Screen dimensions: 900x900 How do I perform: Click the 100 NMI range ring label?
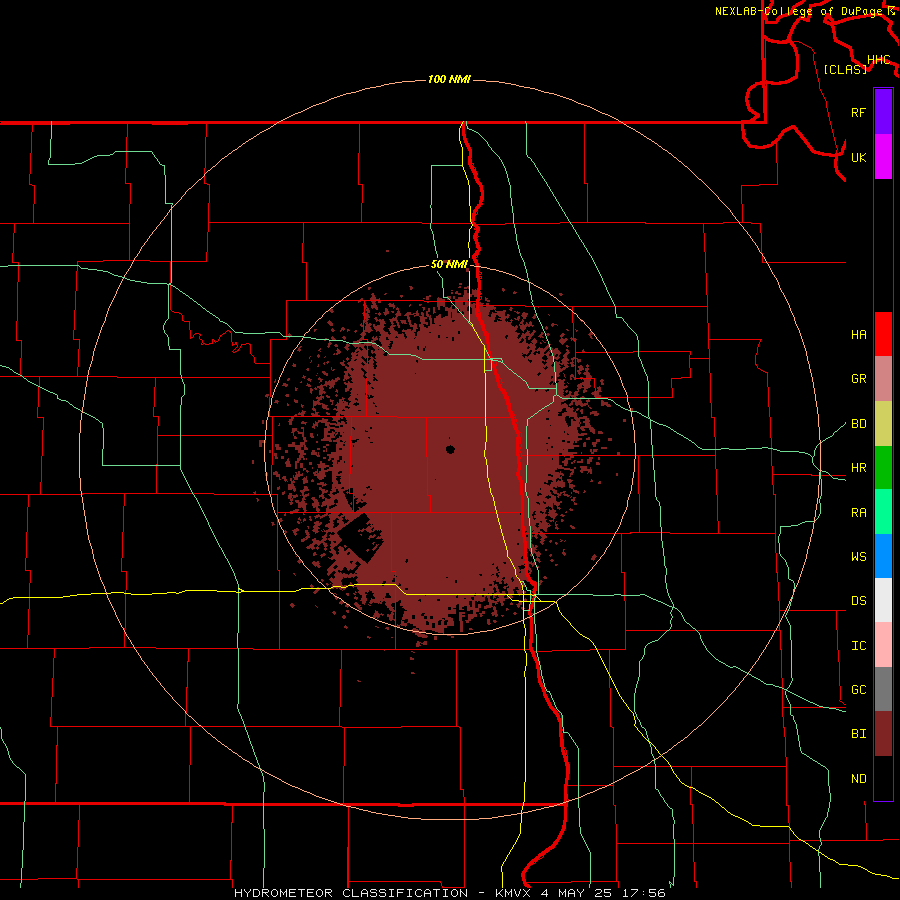click(449, 79)
